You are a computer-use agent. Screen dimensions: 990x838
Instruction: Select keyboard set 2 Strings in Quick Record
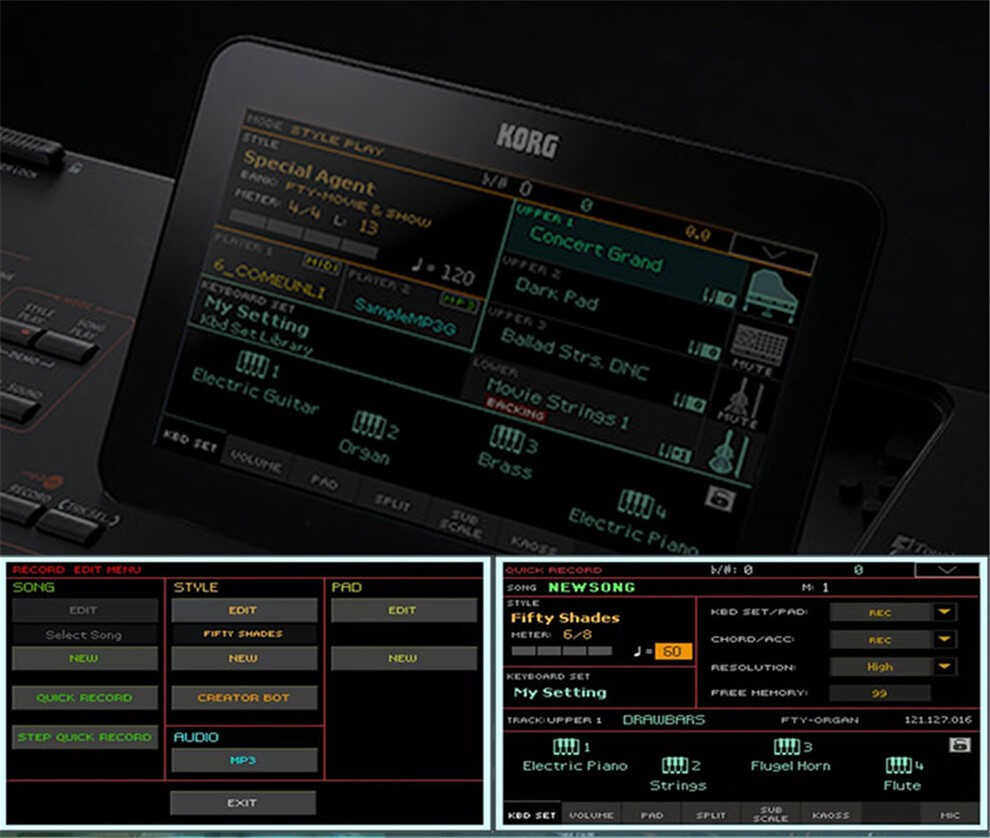(x=679, y=775)
